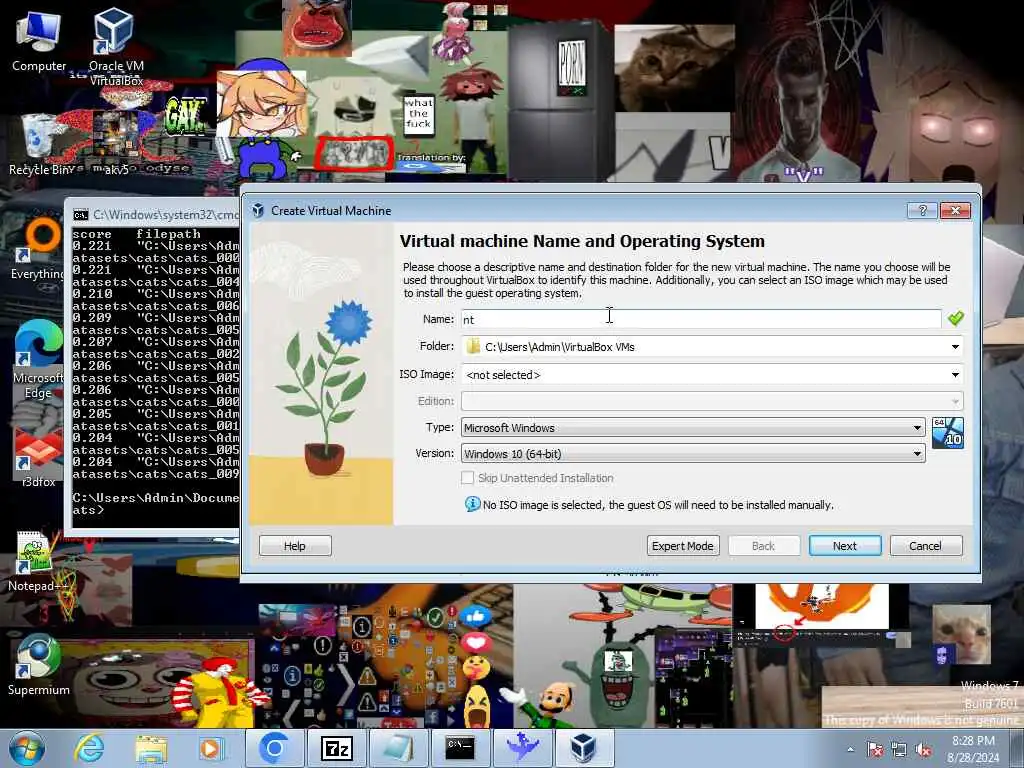Expand the Folder dropdown
Image resolution: width=1024 pixels, height=768 pixels.
955,347
